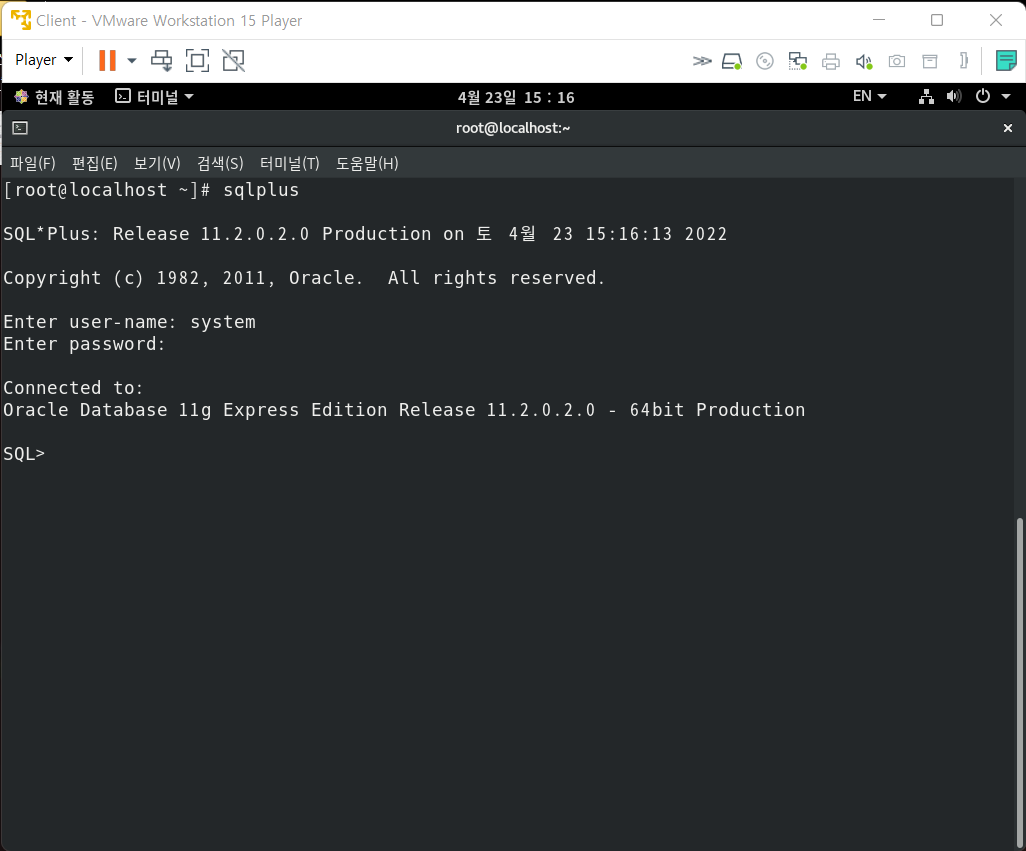
Task: Click the network adapter device icon
Action: coord(798,61)
